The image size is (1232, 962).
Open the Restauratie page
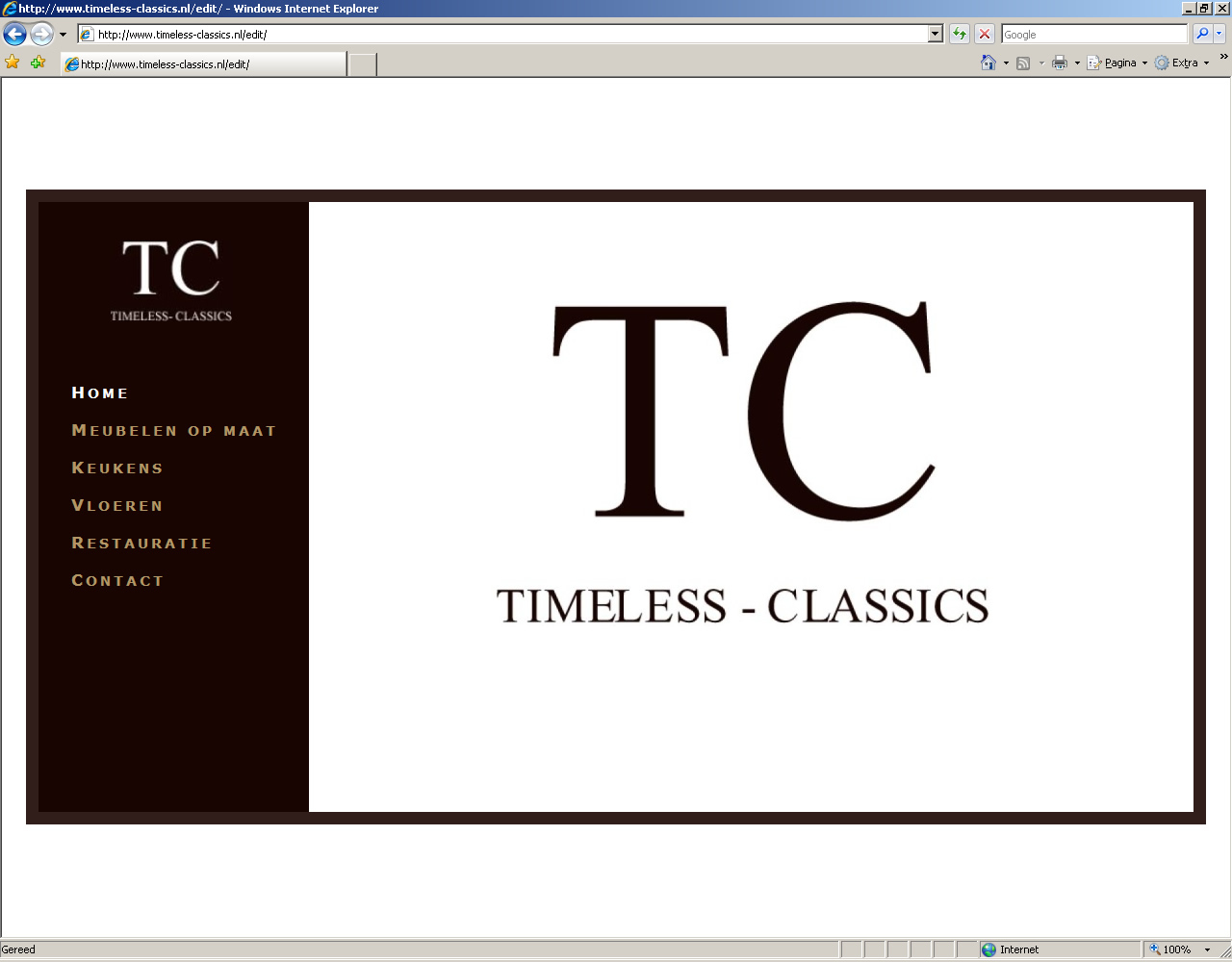(141, 543)
